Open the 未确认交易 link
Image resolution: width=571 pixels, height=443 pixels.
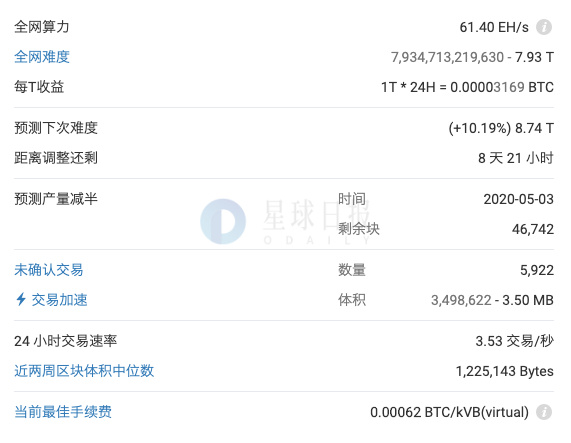click(x=49, y=270)
